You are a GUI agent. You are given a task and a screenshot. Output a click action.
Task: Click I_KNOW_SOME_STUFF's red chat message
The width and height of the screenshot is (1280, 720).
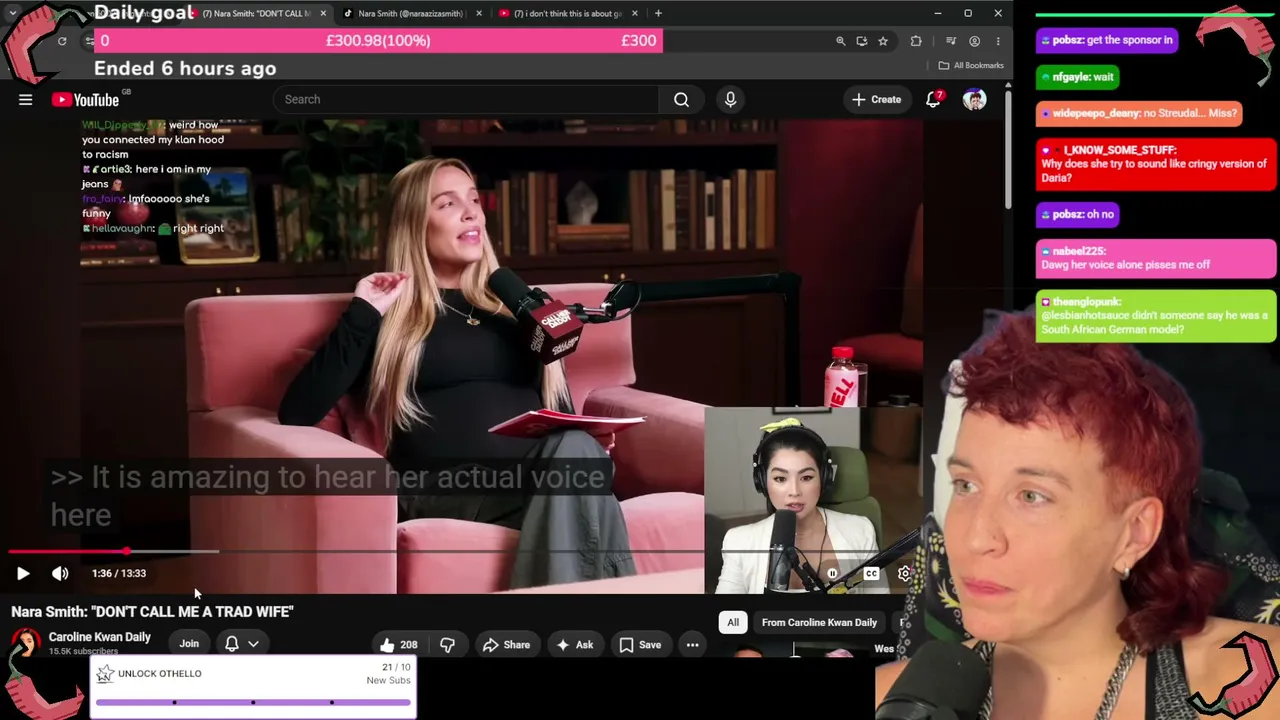coord(1156,163)
